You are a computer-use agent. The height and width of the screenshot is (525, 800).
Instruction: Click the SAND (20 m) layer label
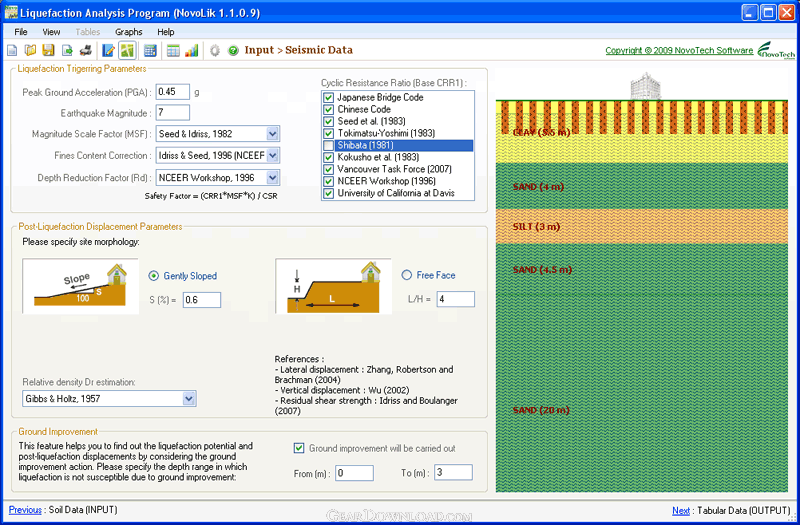point(541,410)
